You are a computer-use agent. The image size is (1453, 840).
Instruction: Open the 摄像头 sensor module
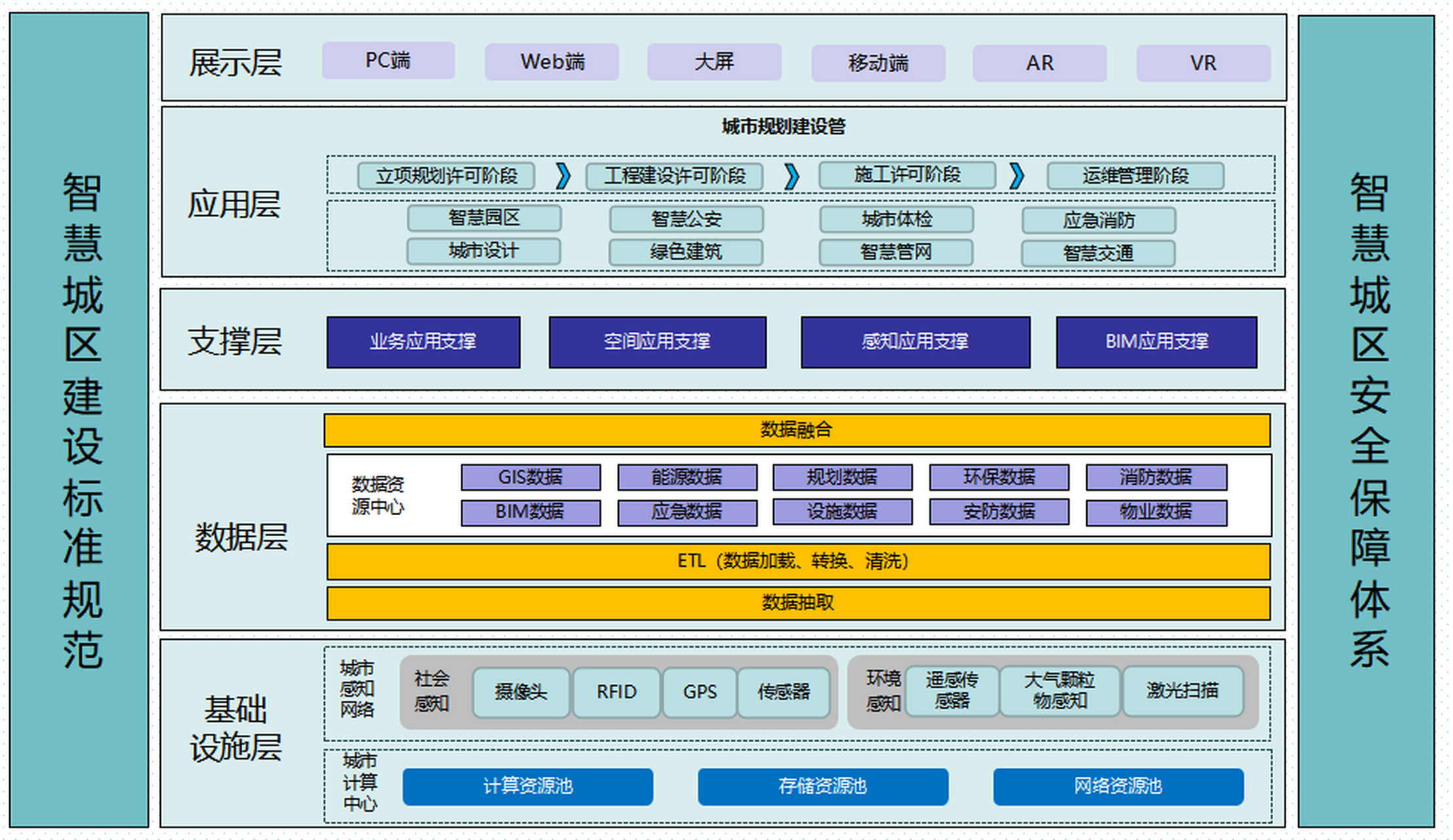click(x=521, y=692)
